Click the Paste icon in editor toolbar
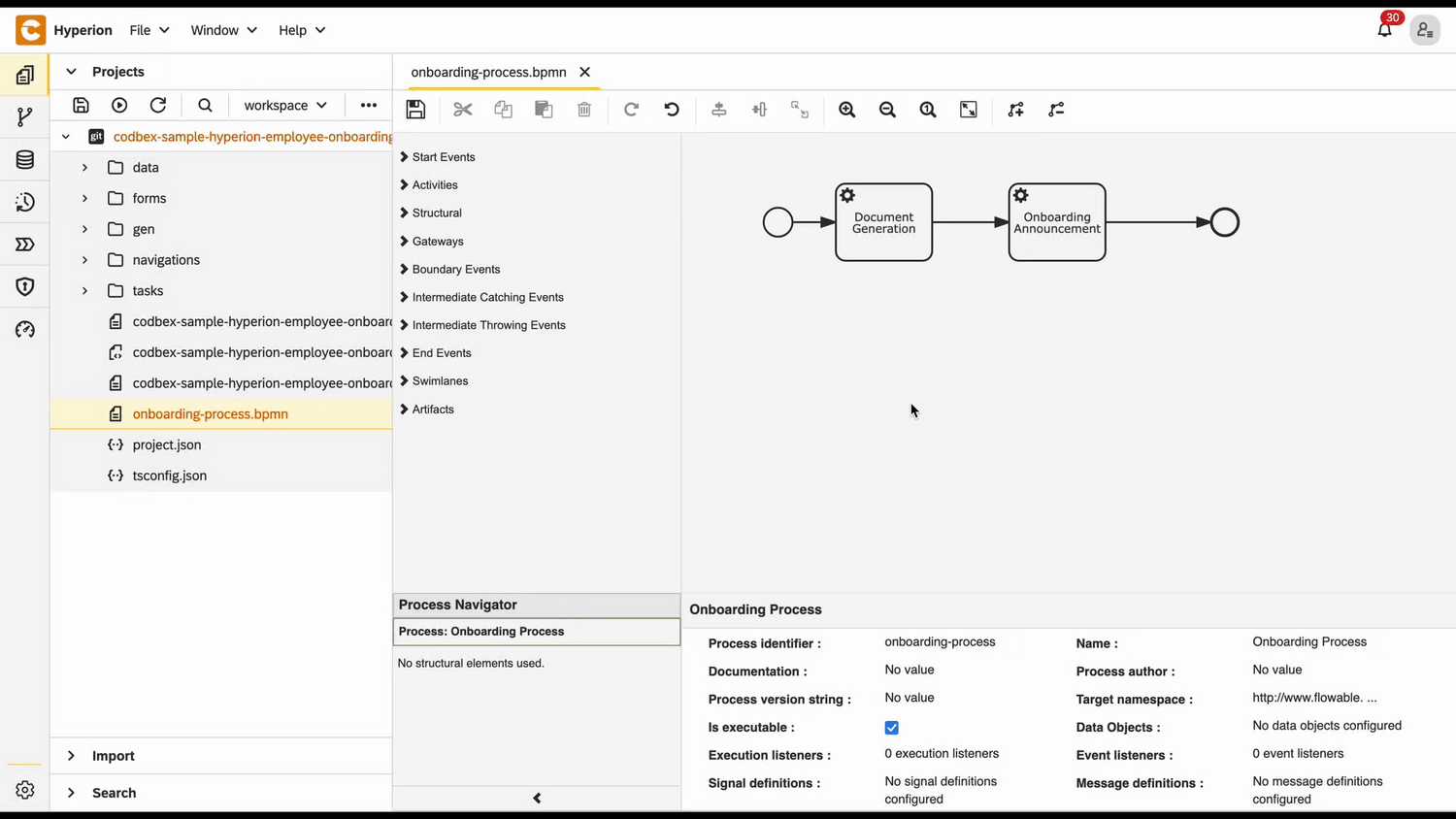Screen dimensions: 1456x819 pos(544,110)
